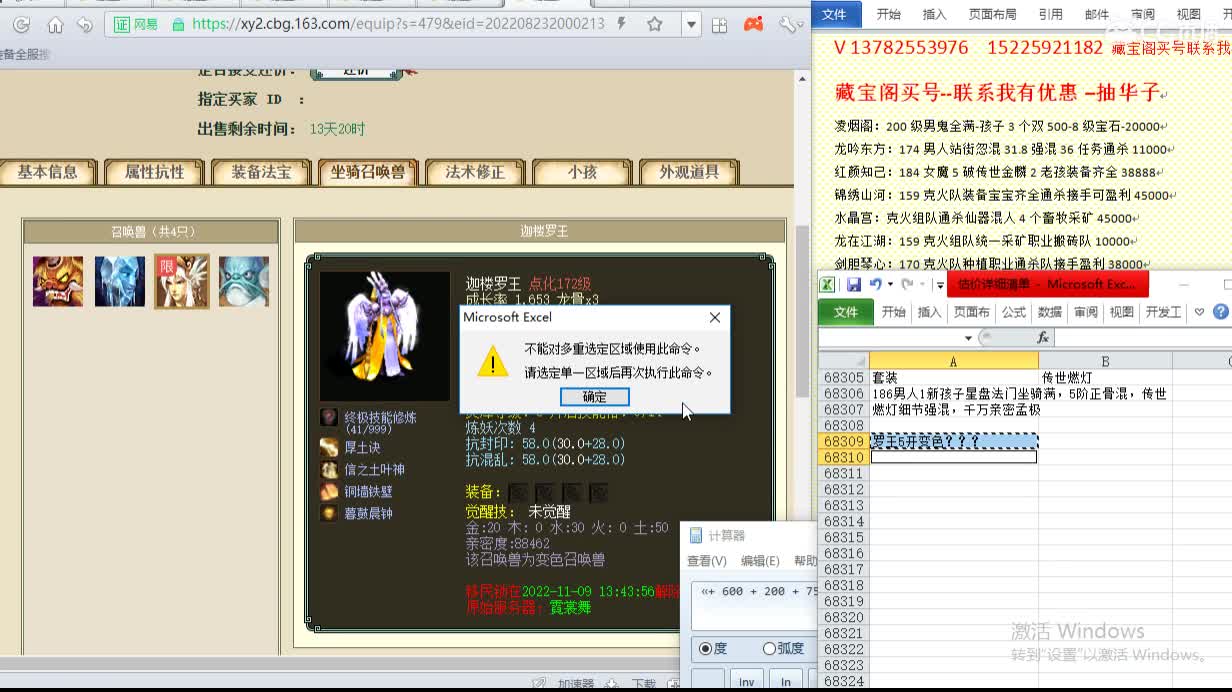Viewport: 1232px width, 692px height.
Task: Select the fourth teal summon pet thumbnail
Action: tap(244, 281)
